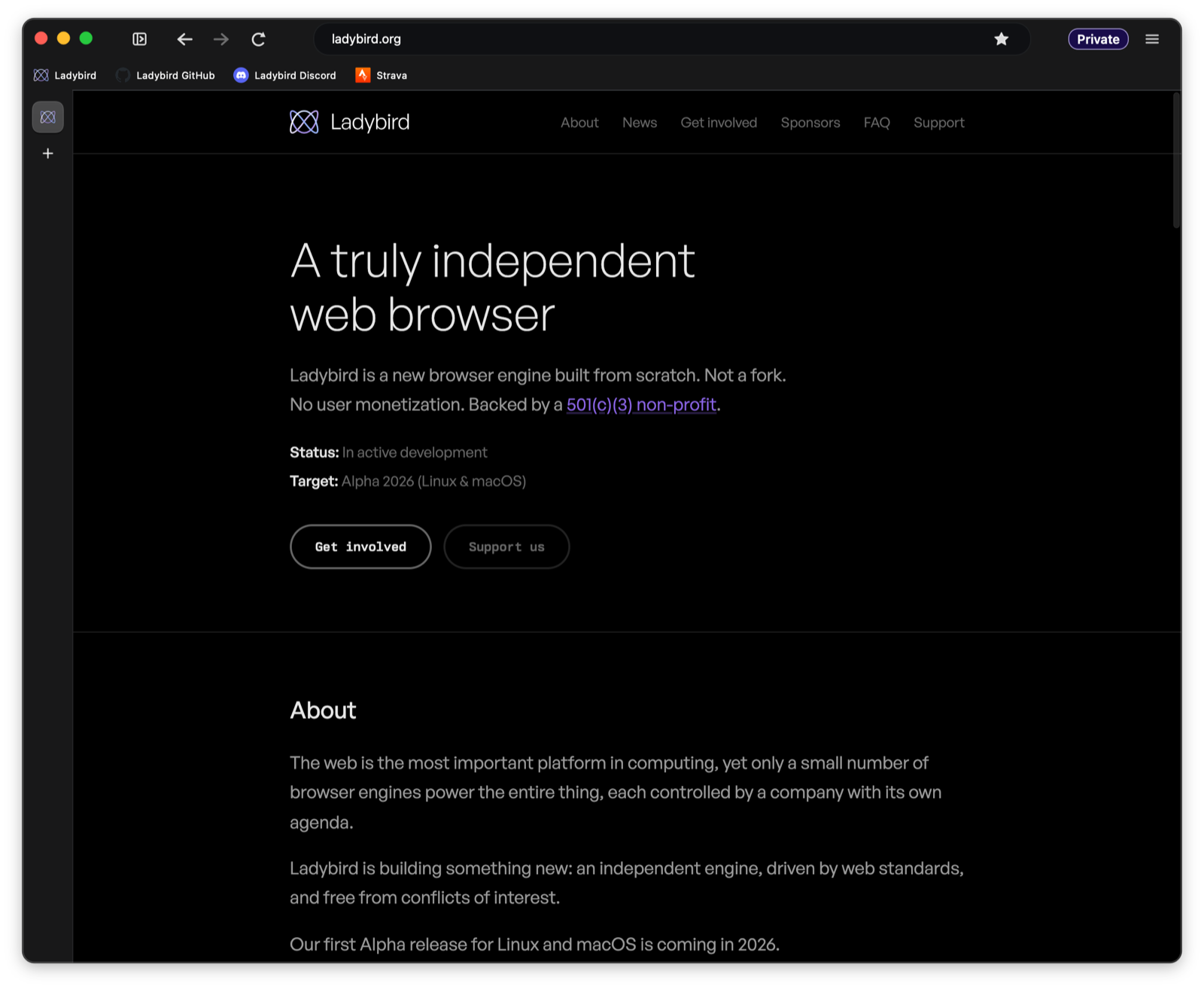This screenshot has height=989, width=1204.
Task: Open the Sponsors nav item
Action: pyautogui.click(x=810, y=123)
